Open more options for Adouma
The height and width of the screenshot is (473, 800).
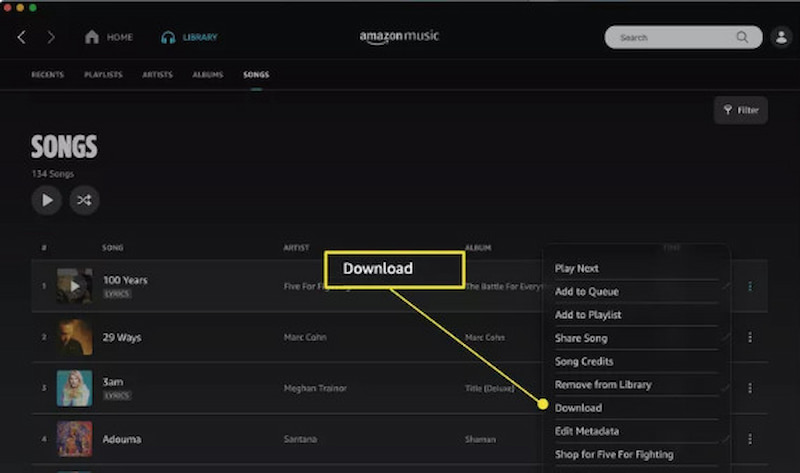750,439
